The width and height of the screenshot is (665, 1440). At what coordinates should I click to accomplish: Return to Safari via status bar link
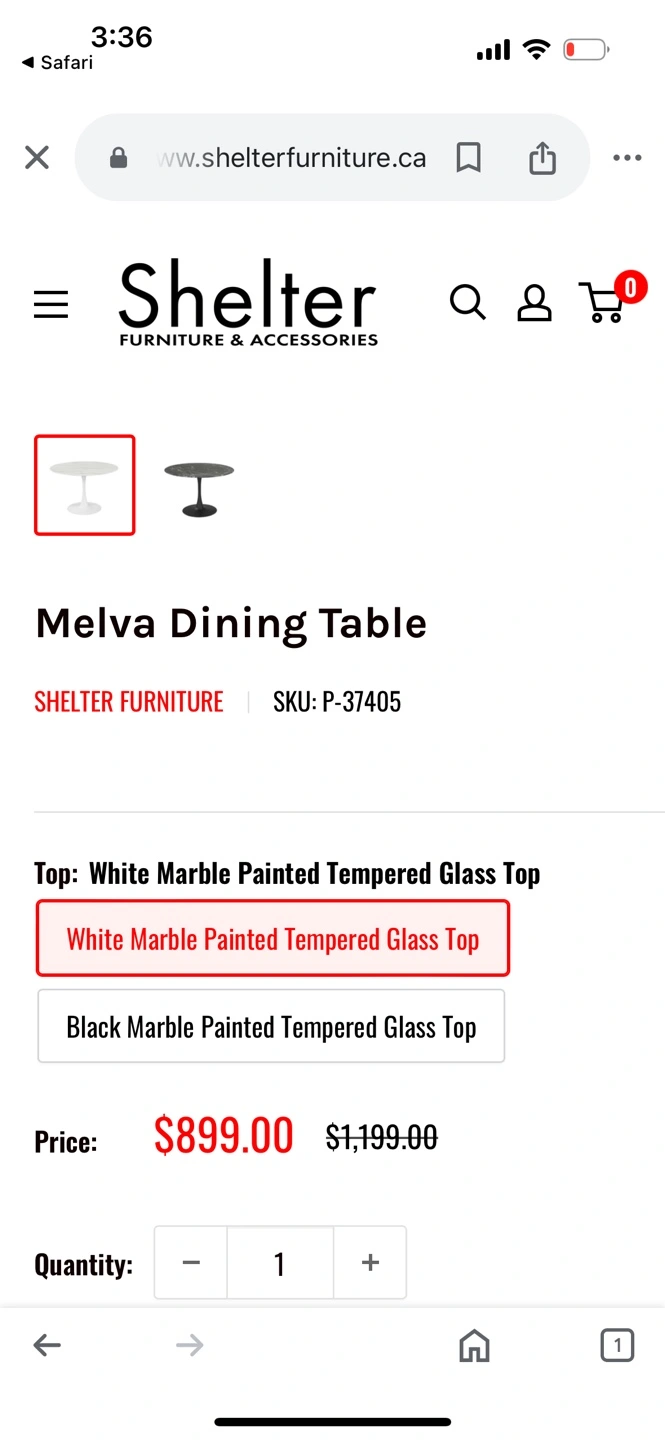pyautogui.click(x=57, y=63)
